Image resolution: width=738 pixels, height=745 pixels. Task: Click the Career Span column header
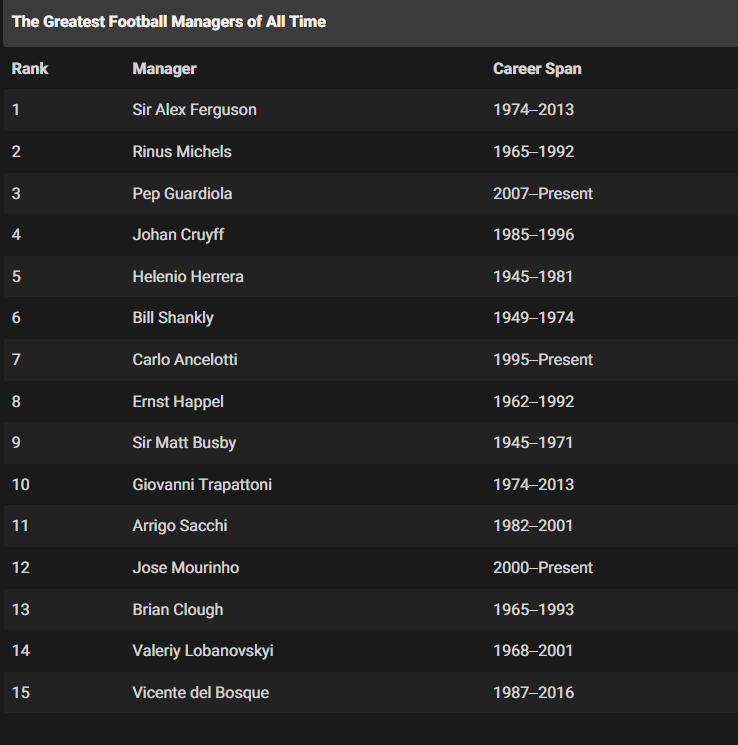(537, 69)
